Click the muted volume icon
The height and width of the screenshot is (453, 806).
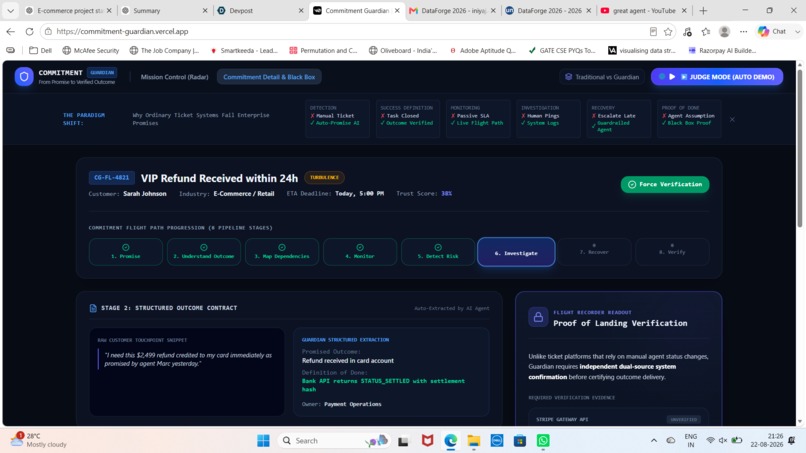point(723,441)
